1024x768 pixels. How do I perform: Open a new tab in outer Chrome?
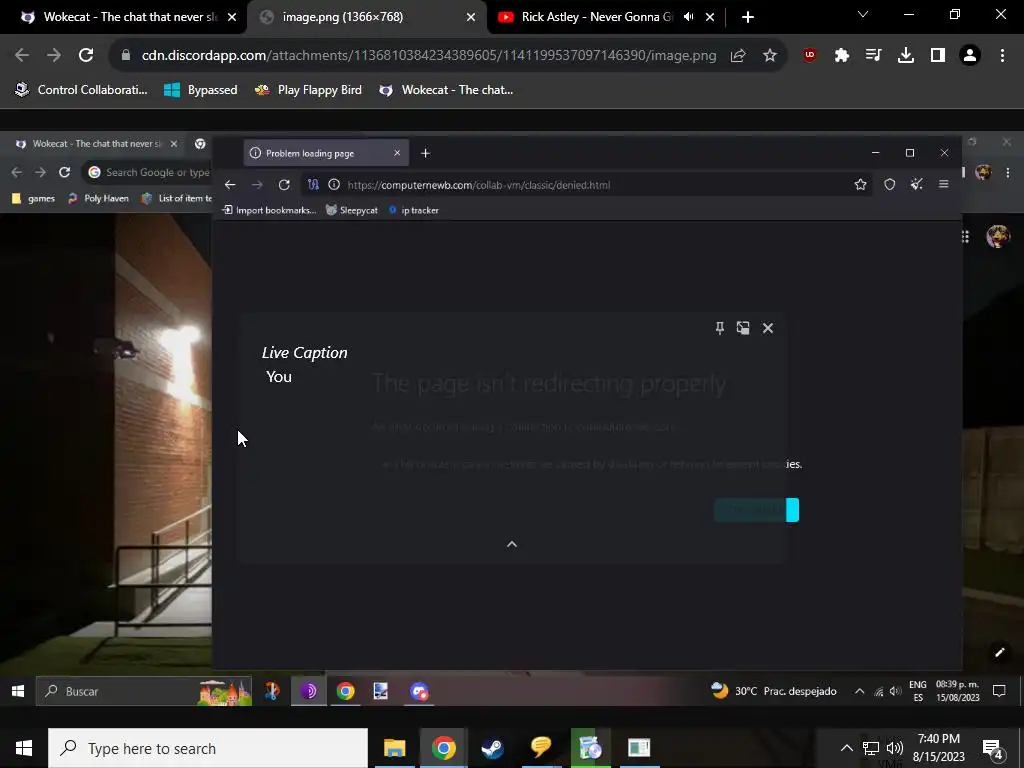coord(748,17)
